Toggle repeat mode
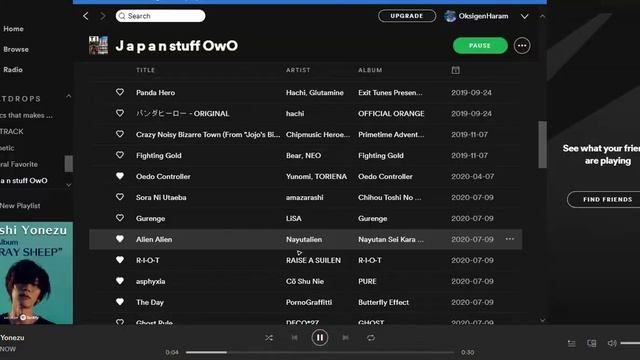The width and height of the screenshot is (640, 360). pos(371,338)
